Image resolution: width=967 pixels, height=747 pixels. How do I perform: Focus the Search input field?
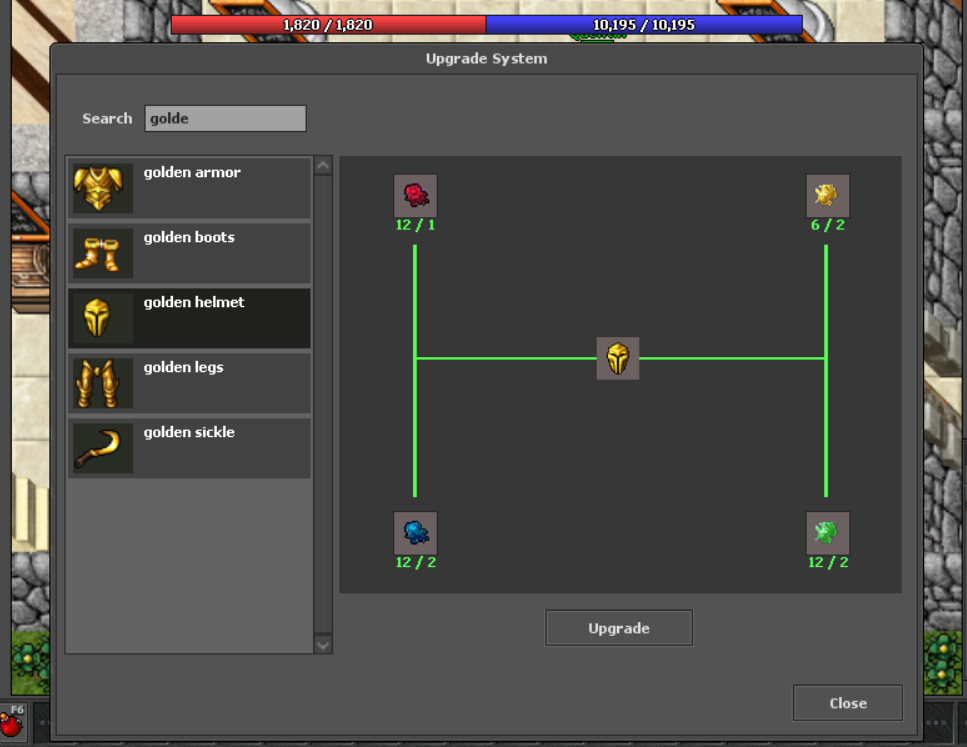[225, 118]
